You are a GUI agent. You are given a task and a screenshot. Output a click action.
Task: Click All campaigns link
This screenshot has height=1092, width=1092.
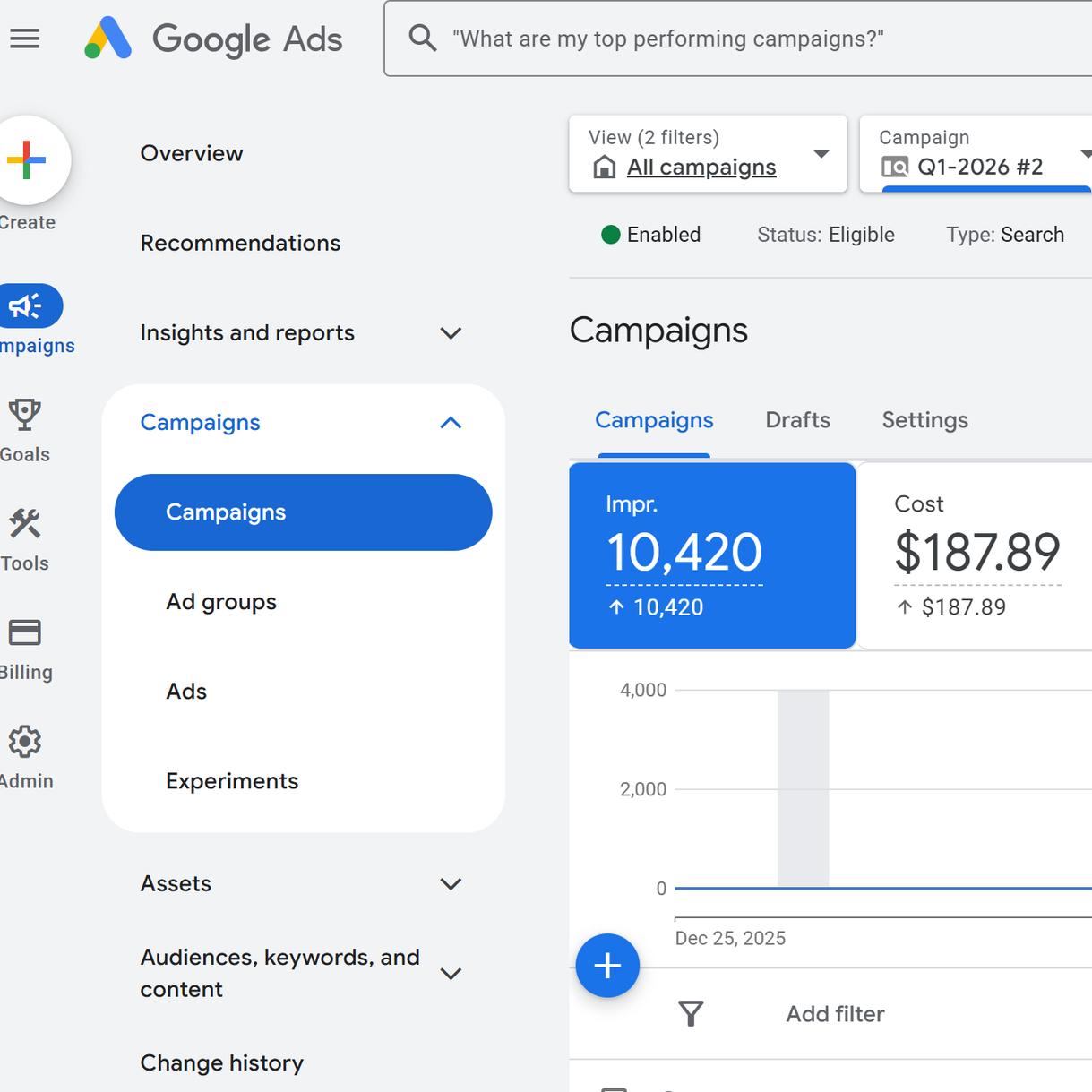point(701,167)
